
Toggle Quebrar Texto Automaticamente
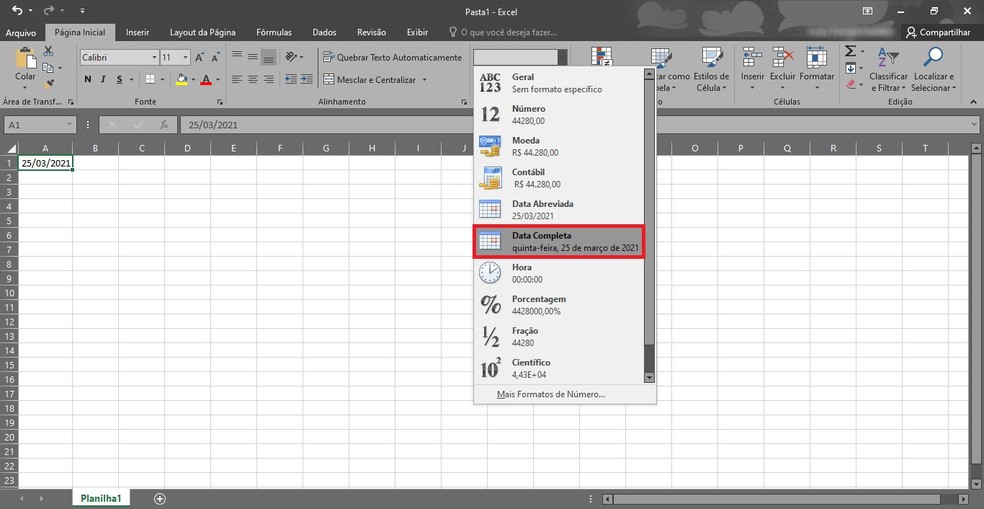point(392,57)
